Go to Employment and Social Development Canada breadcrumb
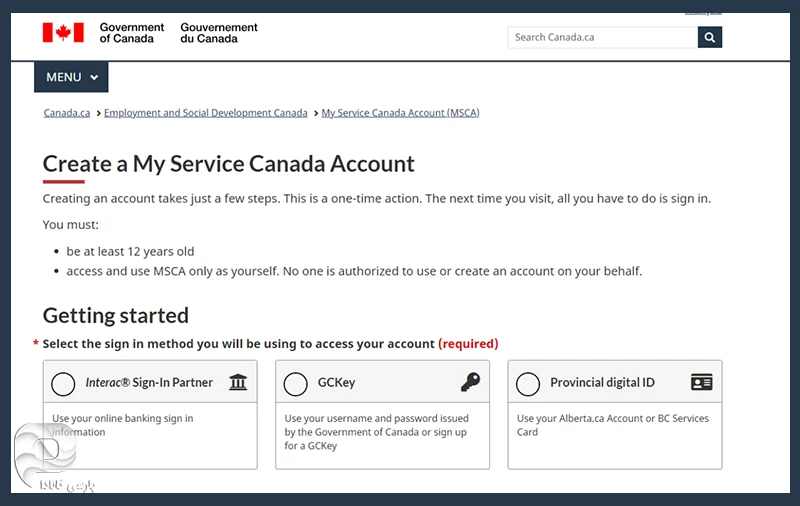800x506 pixels. [x=205, y=113]
